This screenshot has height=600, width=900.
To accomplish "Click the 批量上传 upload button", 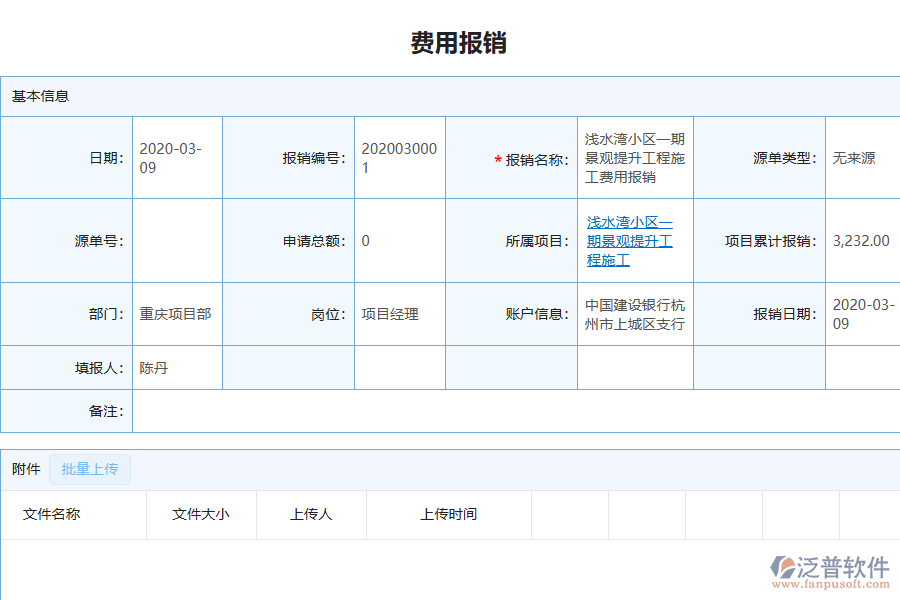I will [89, 469].
